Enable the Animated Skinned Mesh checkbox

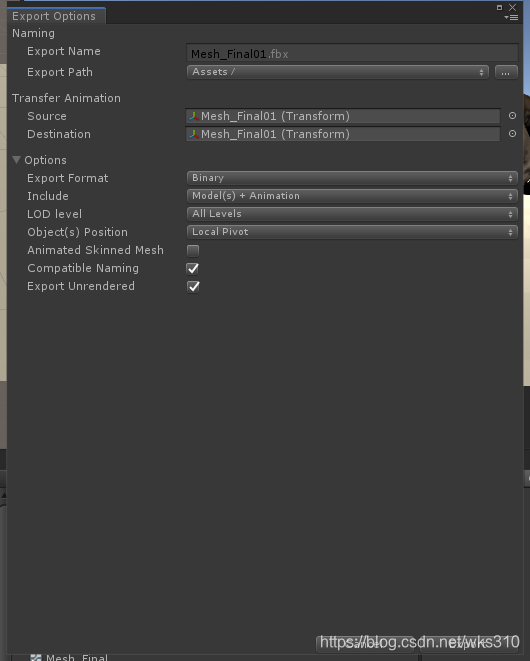[x=193, y=250]
